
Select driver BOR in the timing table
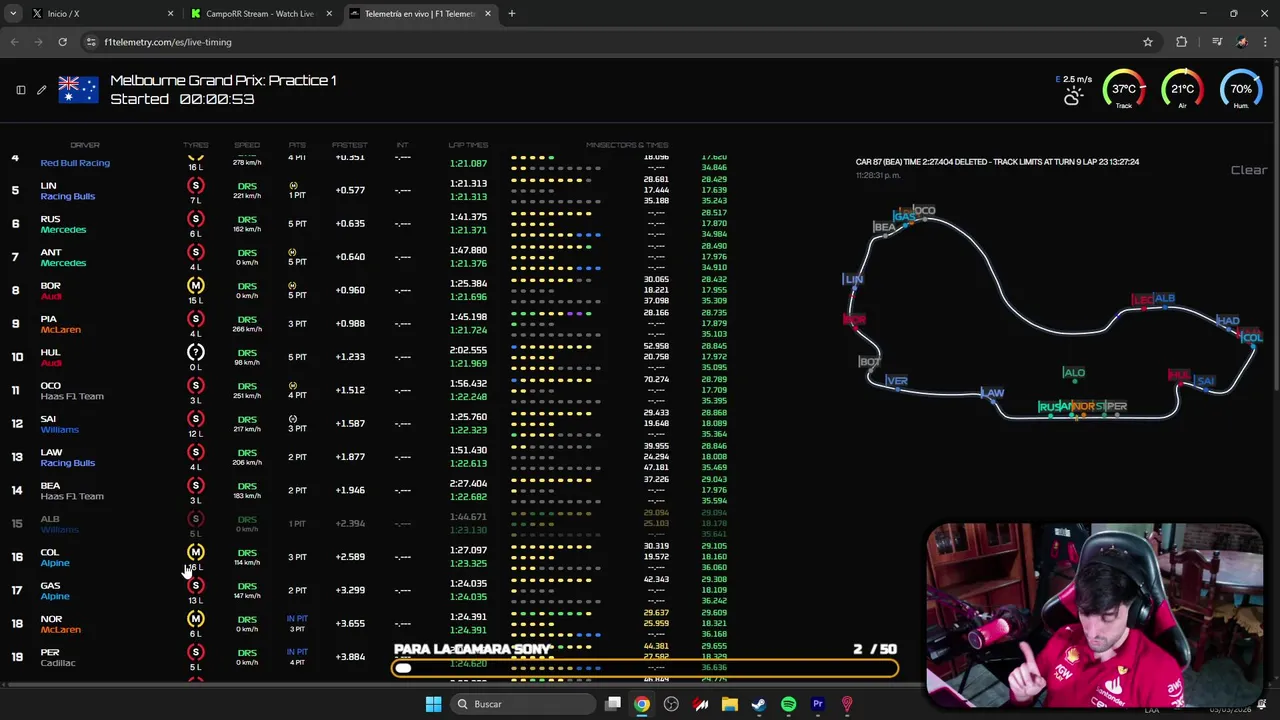[50, 286]
